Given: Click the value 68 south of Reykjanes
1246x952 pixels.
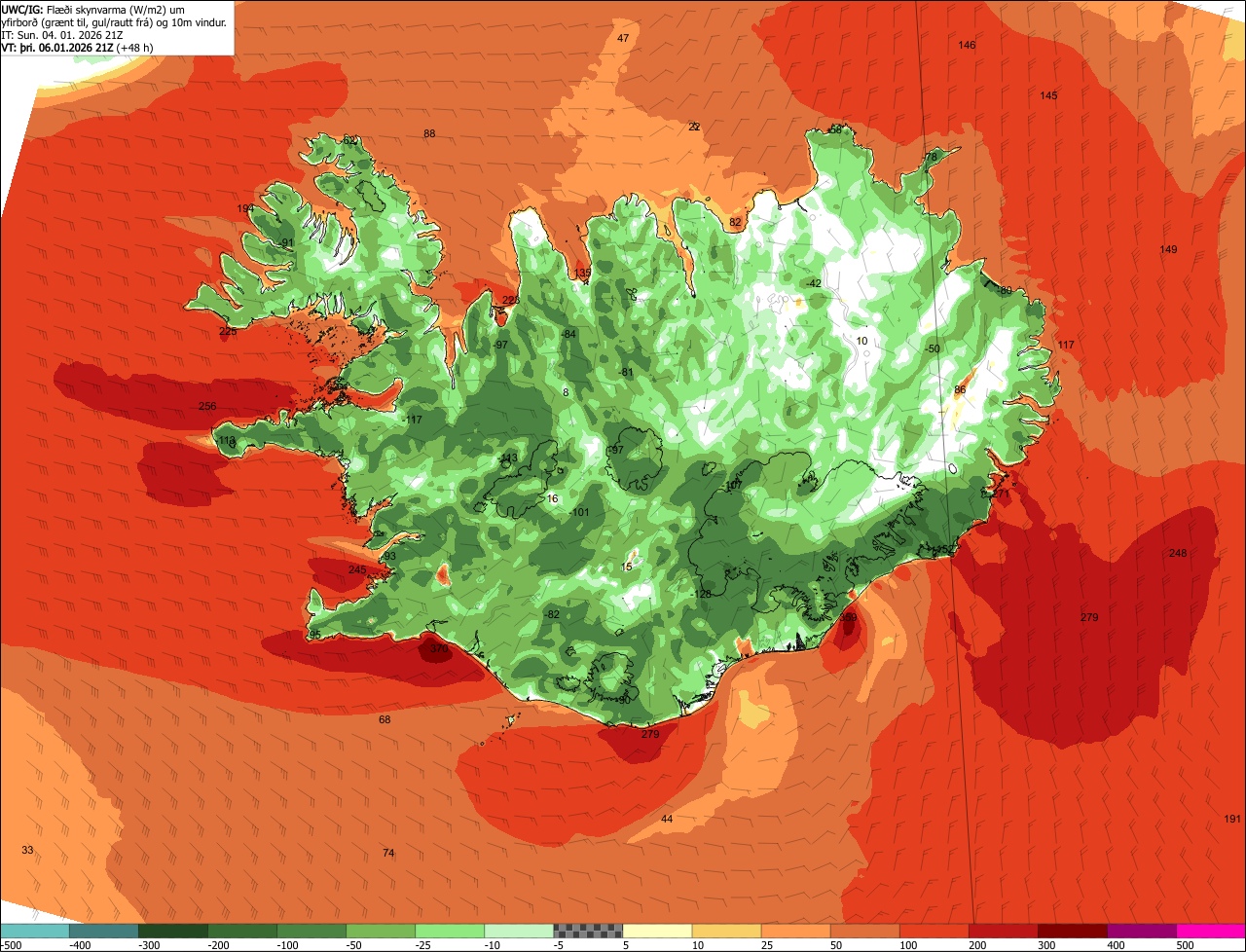Looking at the screenshot, I should (x=385, y=719).
